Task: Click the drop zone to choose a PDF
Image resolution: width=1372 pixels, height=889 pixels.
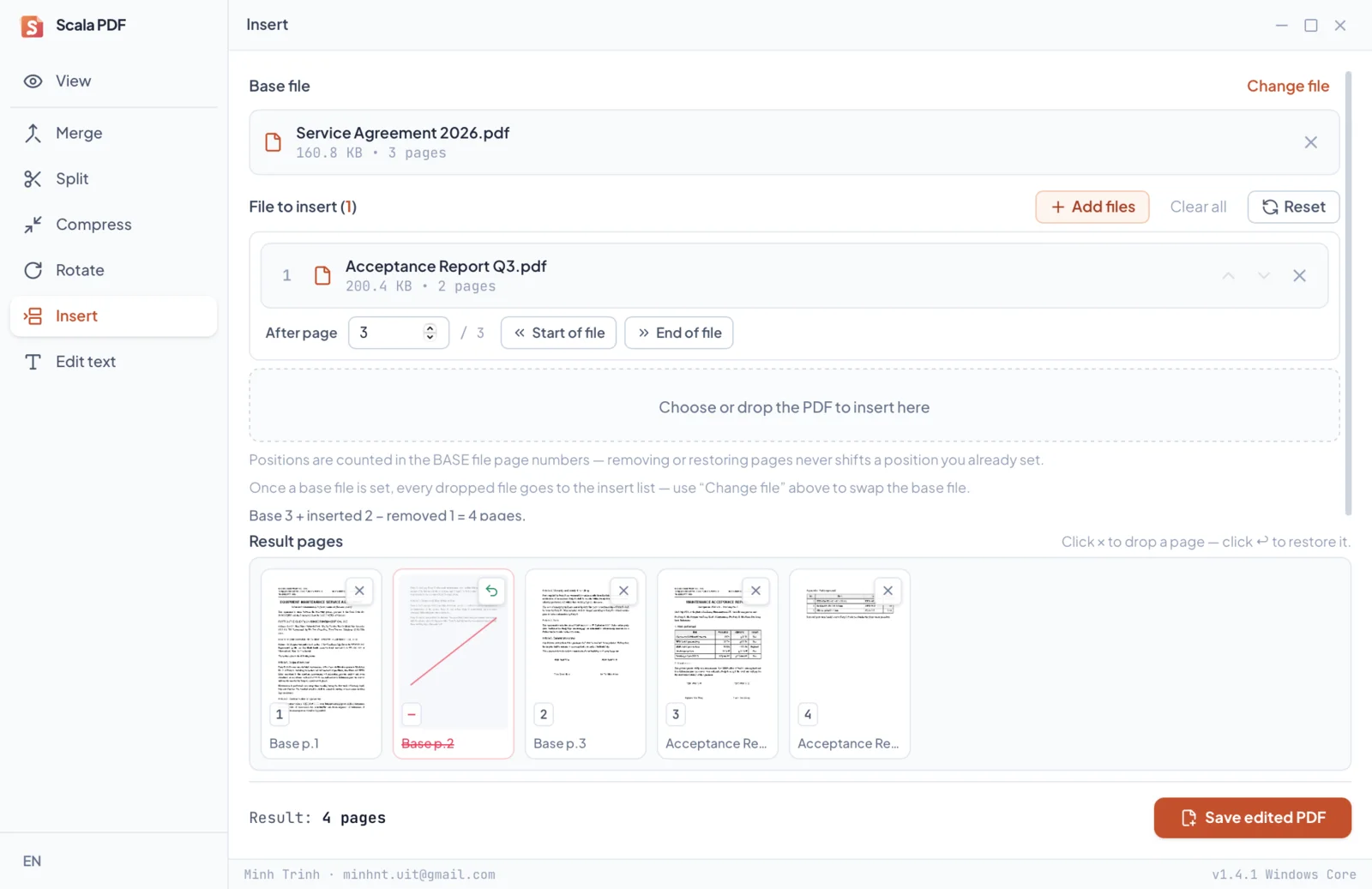Action: tap(794, 406)
